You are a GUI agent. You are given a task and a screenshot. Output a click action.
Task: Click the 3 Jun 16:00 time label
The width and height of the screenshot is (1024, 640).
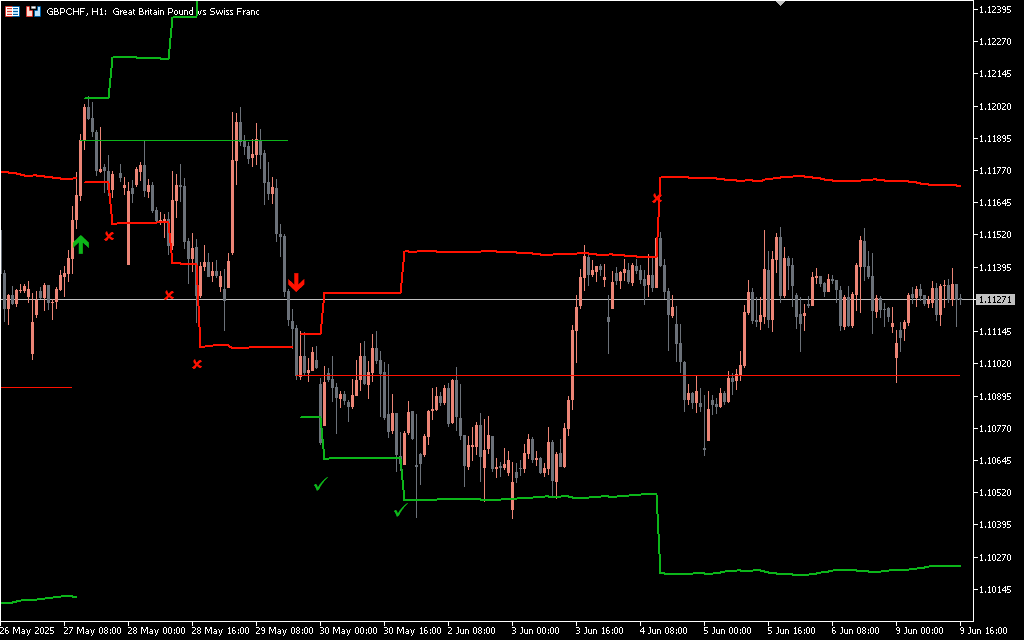[x=597, y=631]
